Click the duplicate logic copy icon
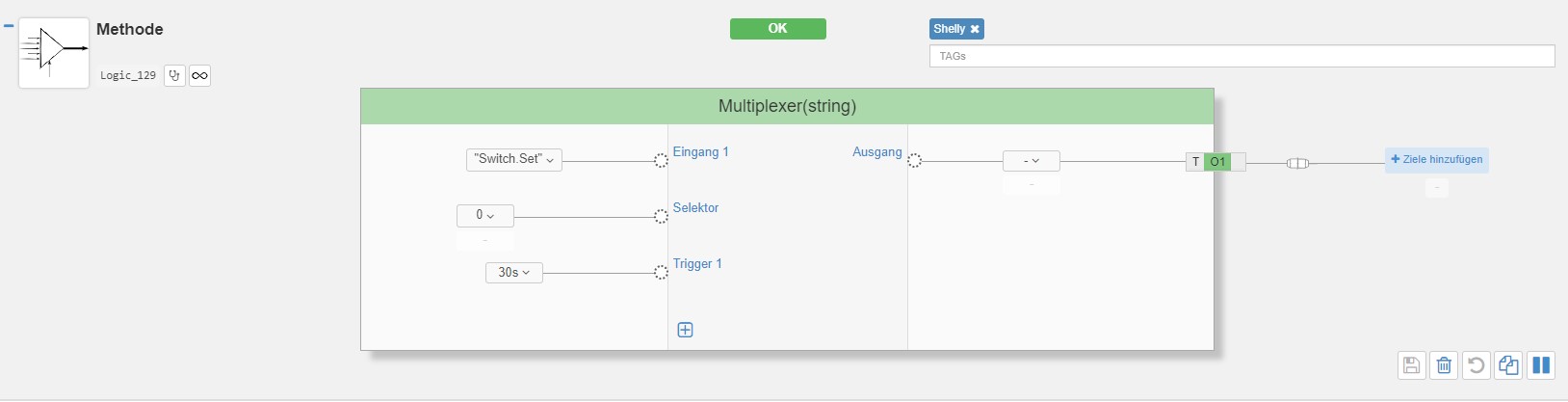Screen dimensions: 1568x402 [1508, 365]
